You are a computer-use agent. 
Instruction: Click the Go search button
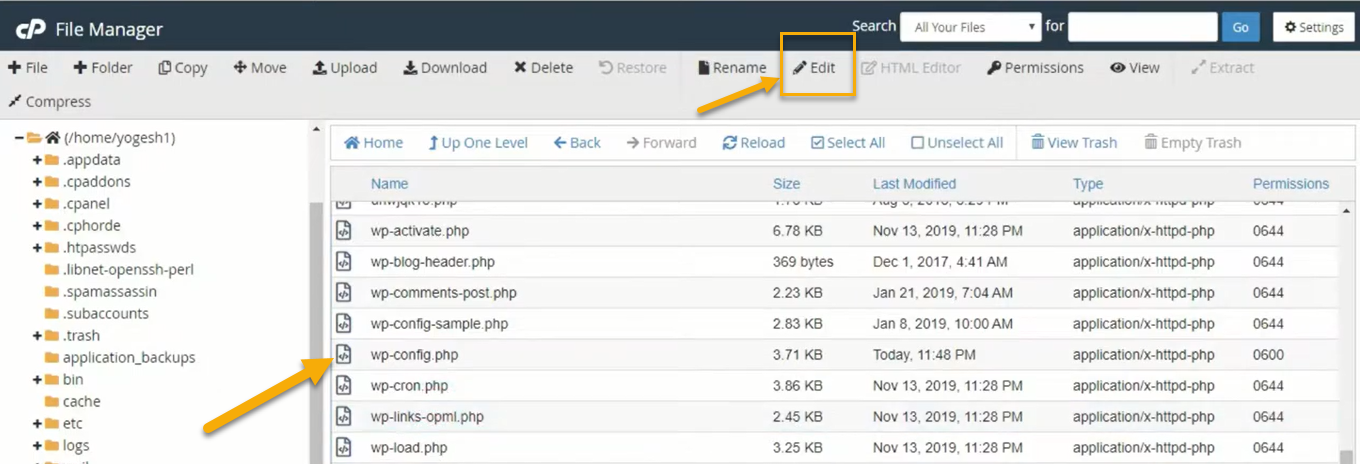1240,27
